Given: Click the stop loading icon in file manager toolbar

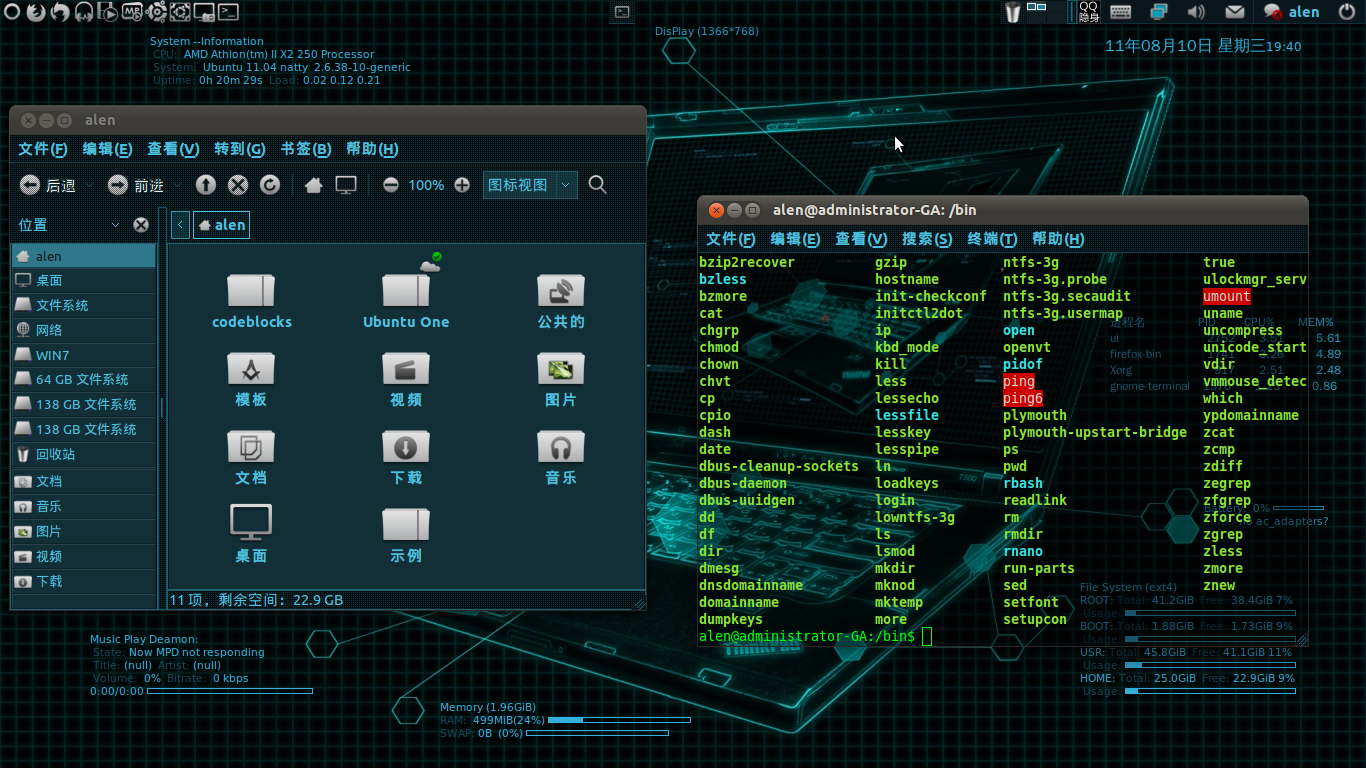Looking at the screenshot, I should [238, 185].
